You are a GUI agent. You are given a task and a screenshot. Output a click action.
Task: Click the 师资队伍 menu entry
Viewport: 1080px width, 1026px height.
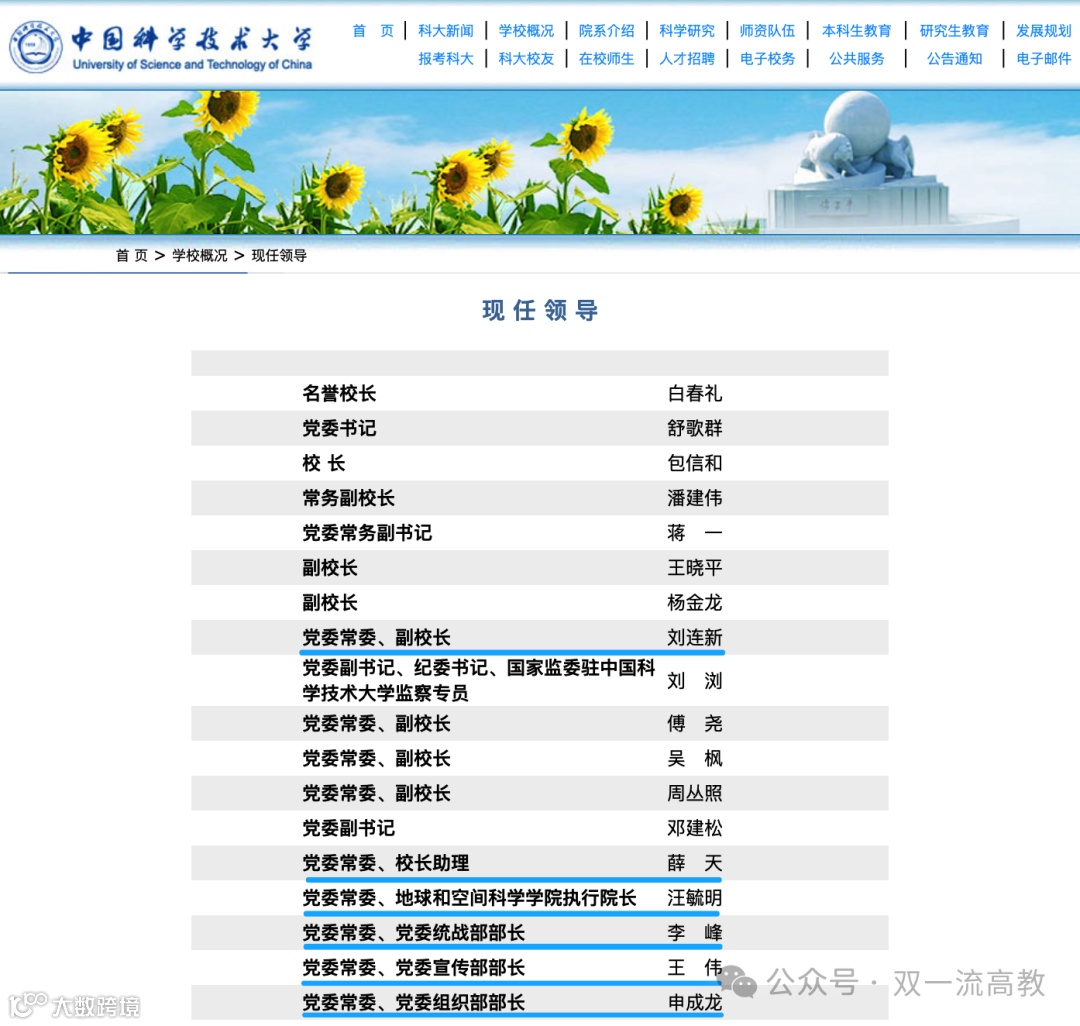click(x=767, y=31)
